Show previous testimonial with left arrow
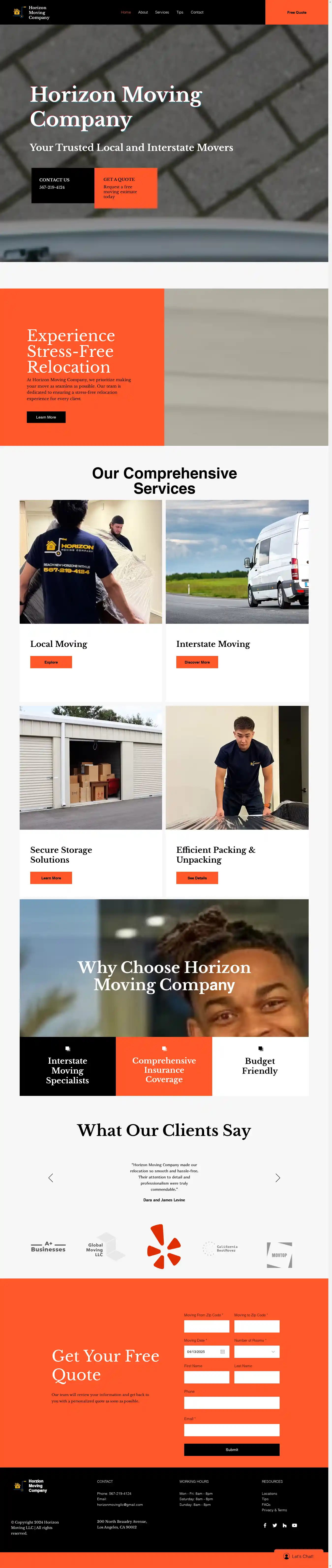The height and width of the screenshot is (1568, 332). (x=51, y=1177)
